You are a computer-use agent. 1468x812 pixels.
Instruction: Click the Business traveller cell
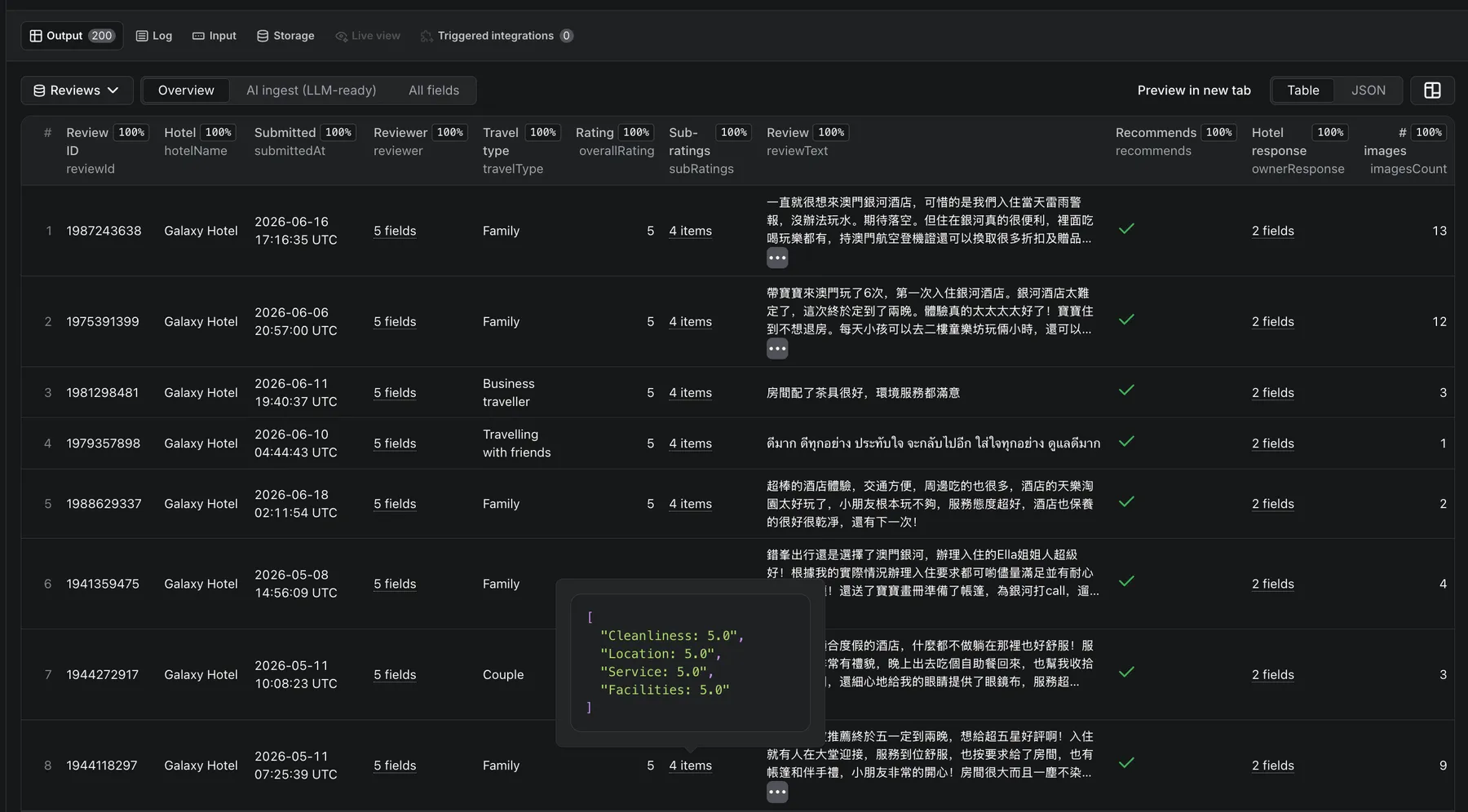click(x=508, y=392)
